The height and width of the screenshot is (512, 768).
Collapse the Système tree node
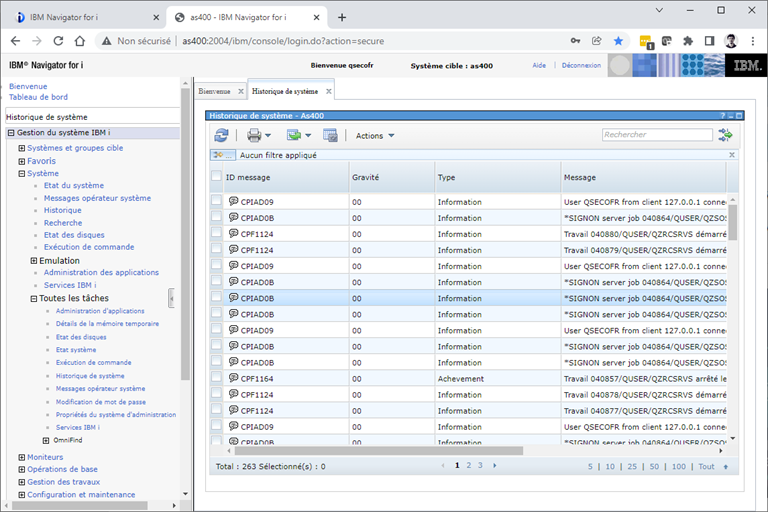(x=22, y=173)
